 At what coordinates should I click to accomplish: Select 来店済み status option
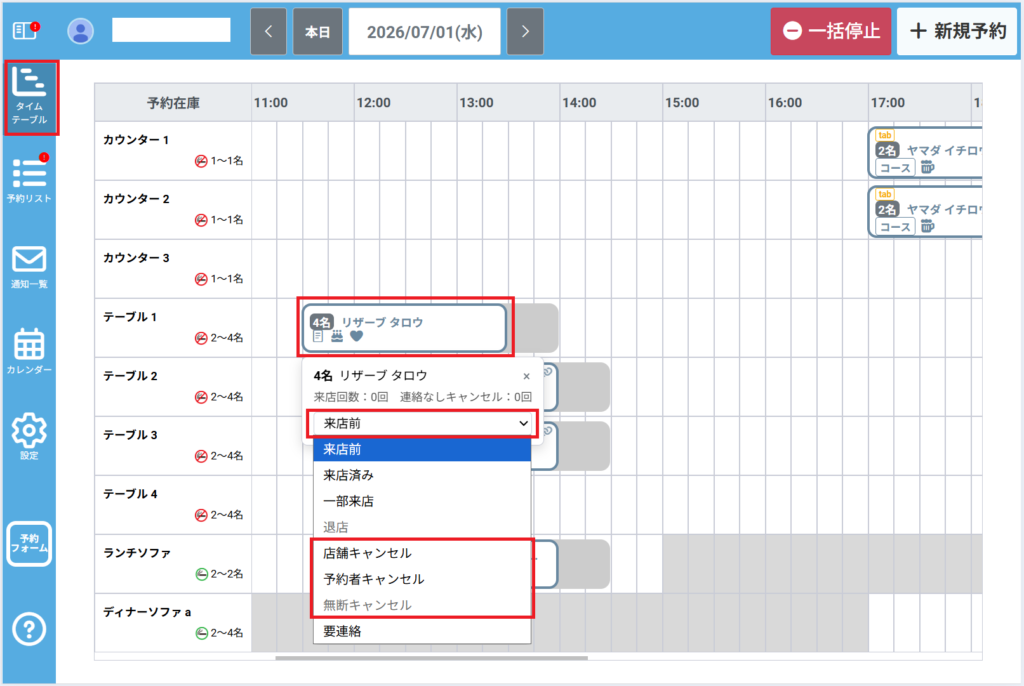422,475
